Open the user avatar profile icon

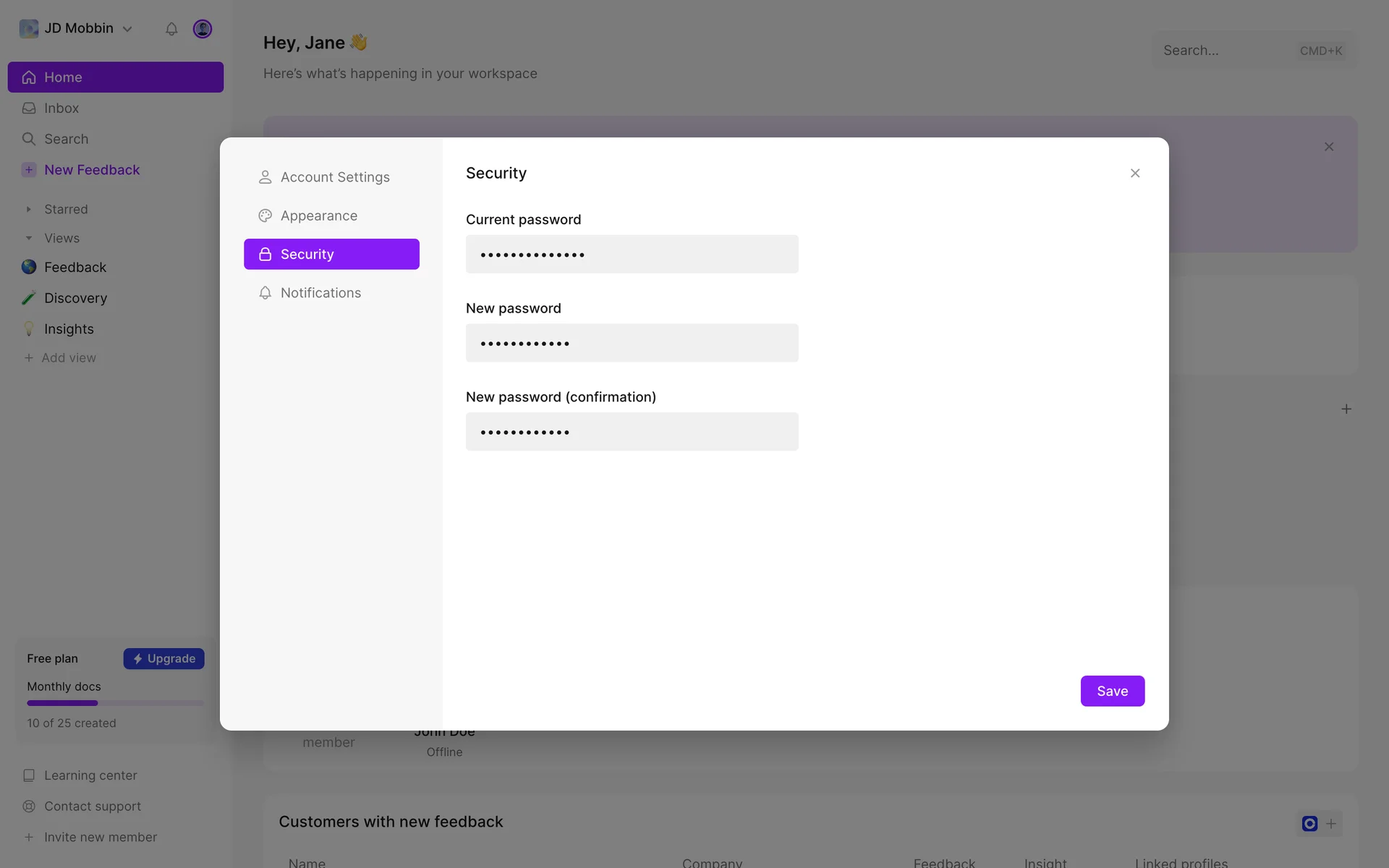tap(203, 29)
